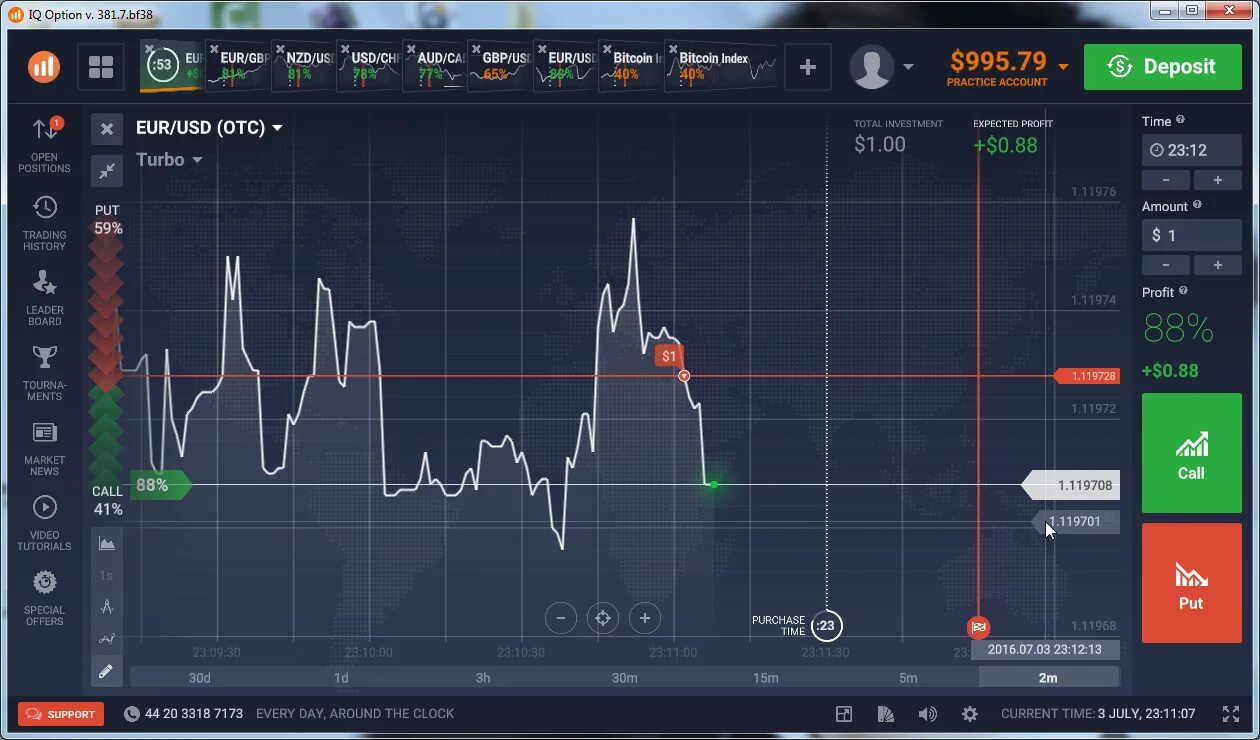Select the 30m timeframe
This screenshot has width=1260, height=740.
tap(625, 678)
